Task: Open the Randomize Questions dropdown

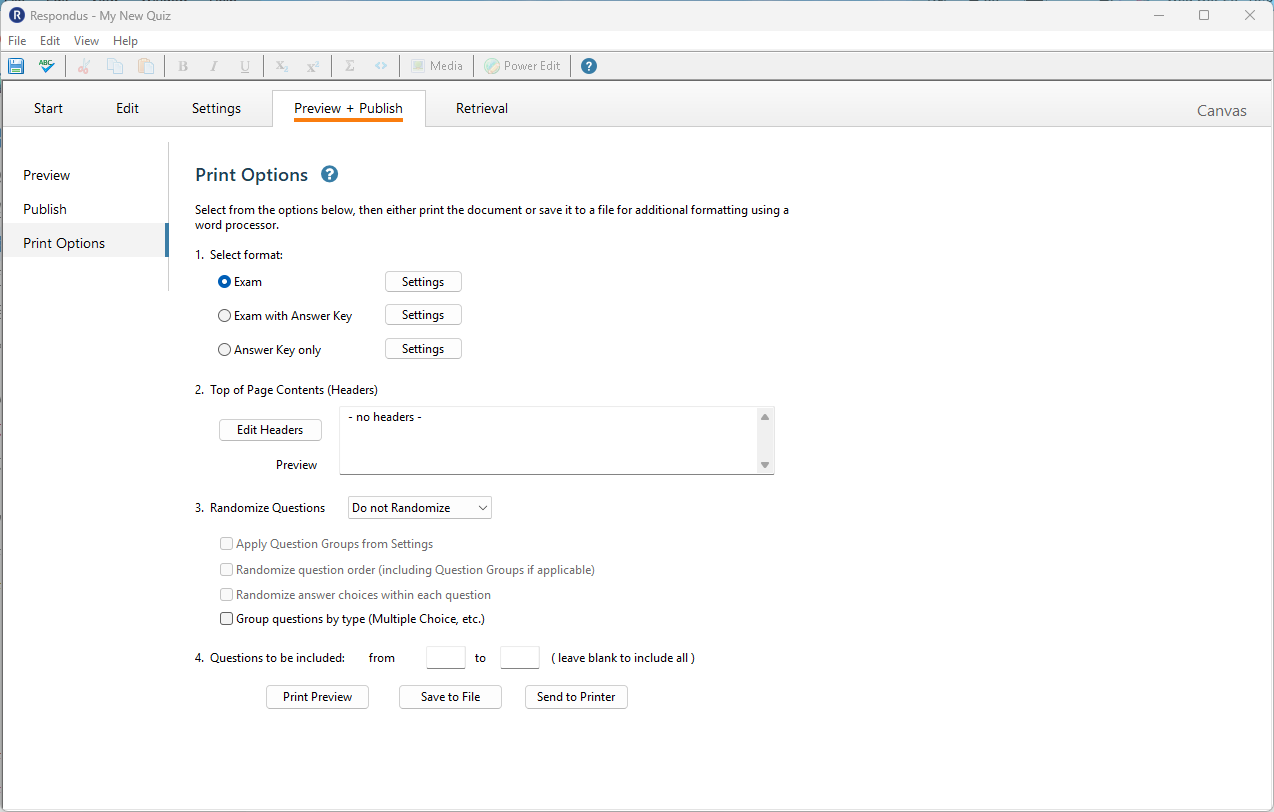Action: [x=419, y=507]
